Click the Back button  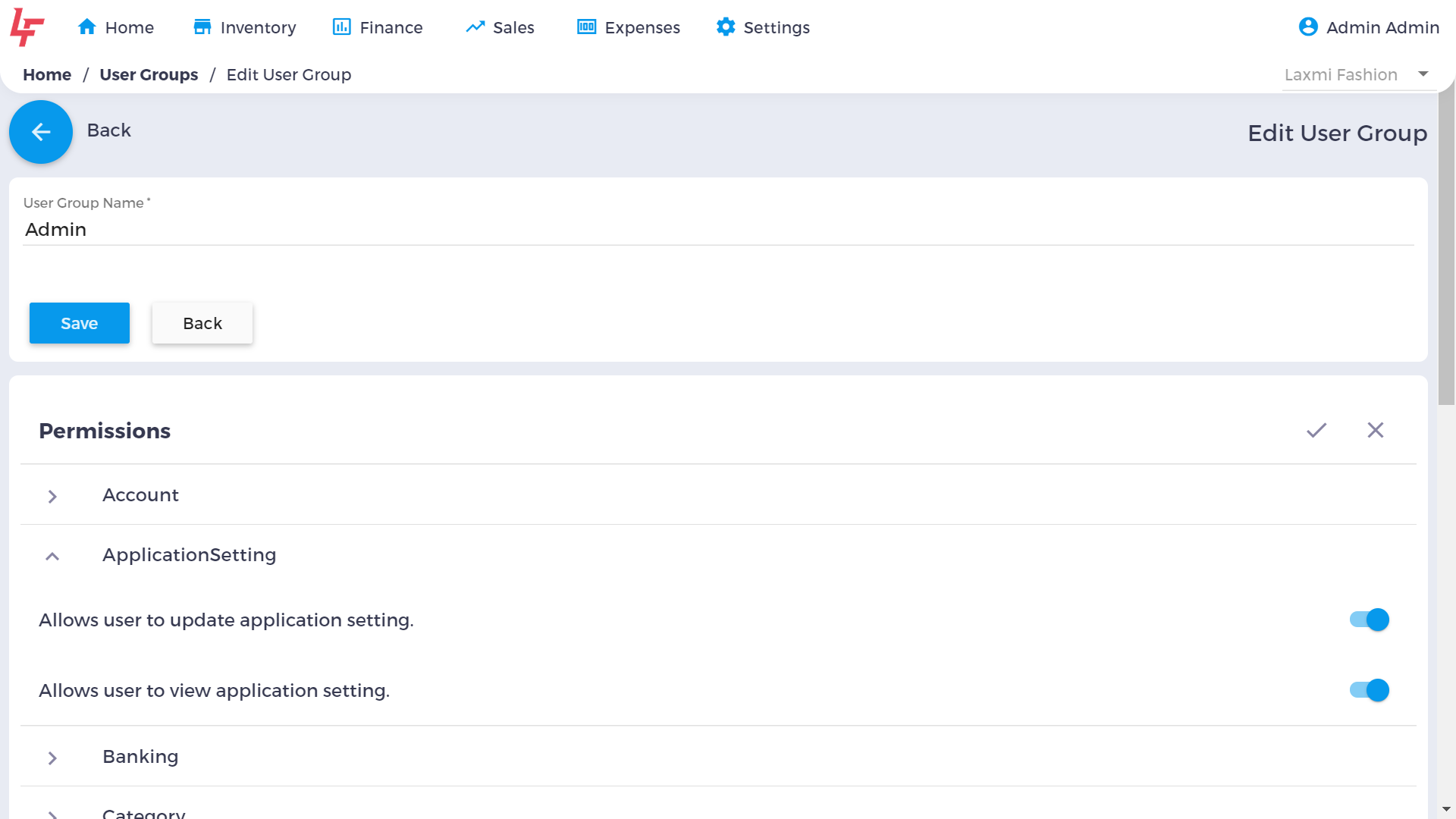(x=202, y=323)
